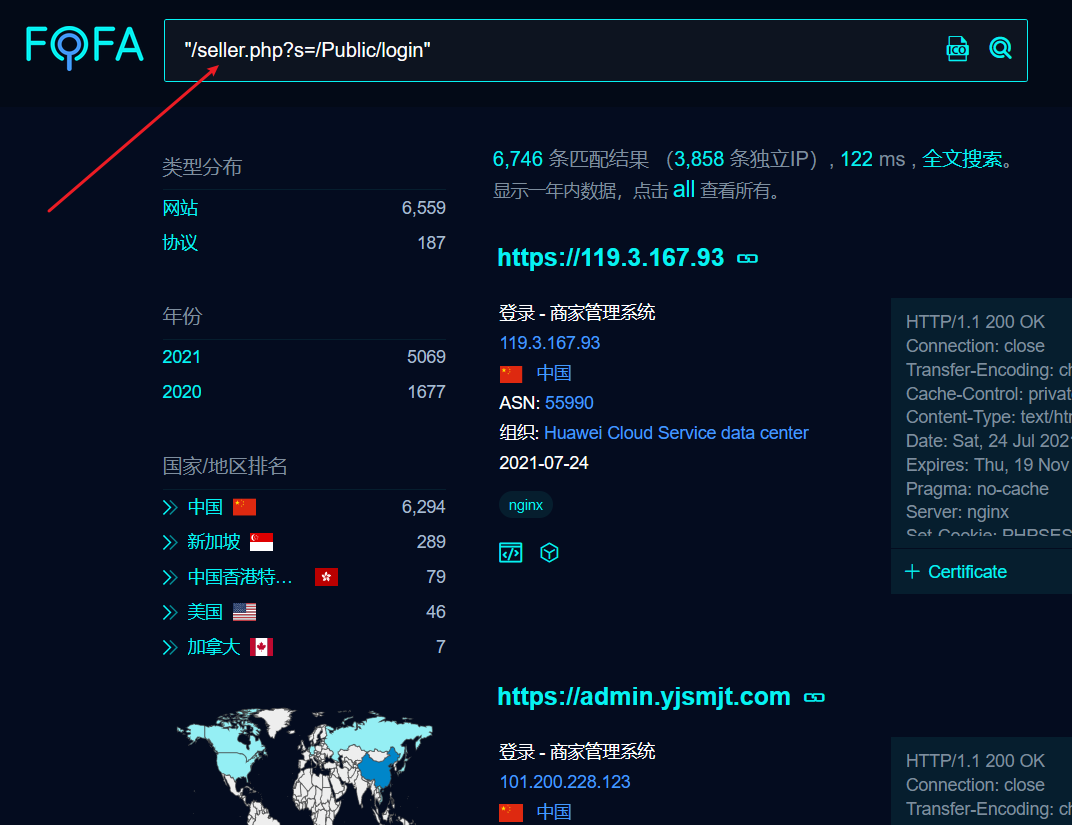Expand the 新加坡 country entry
The width and height of the screenshot is (1072, 825).
tap(170, 542)
